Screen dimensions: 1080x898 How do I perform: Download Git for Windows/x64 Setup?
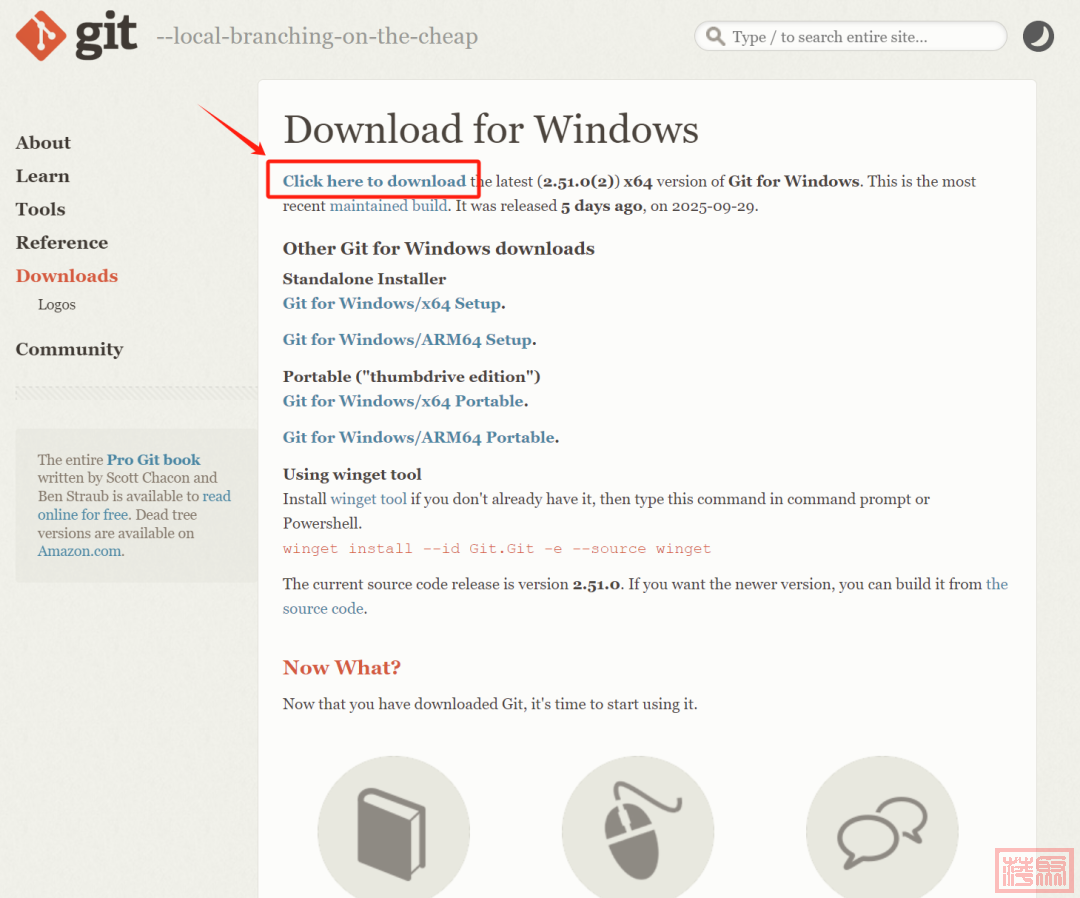point(392,303)
